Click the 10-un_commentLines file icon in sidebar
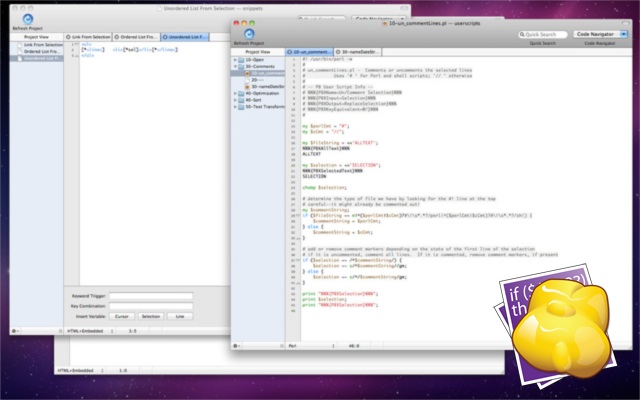 247,73
